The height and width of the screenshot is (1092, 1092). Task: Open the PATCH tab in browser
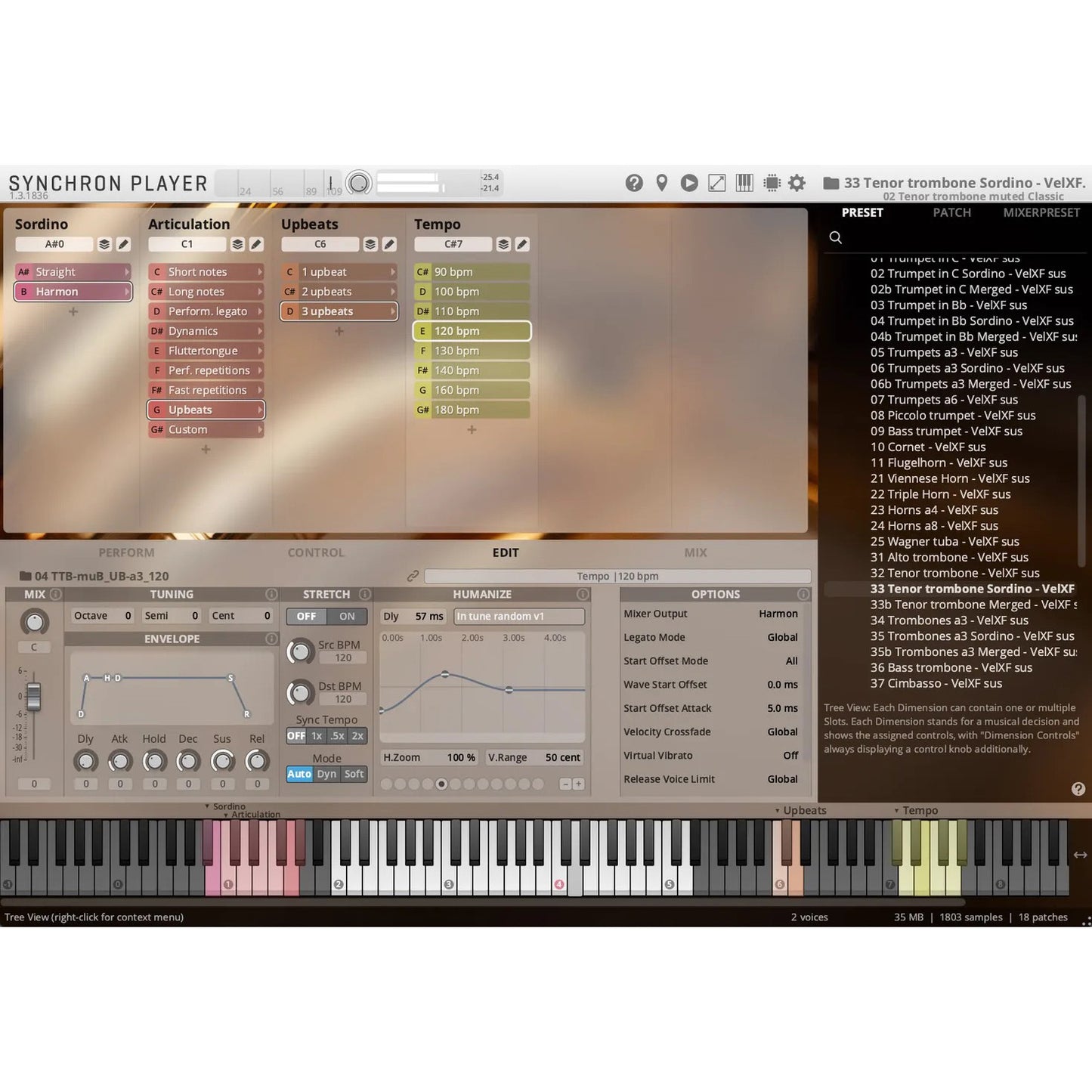[951, 213]
